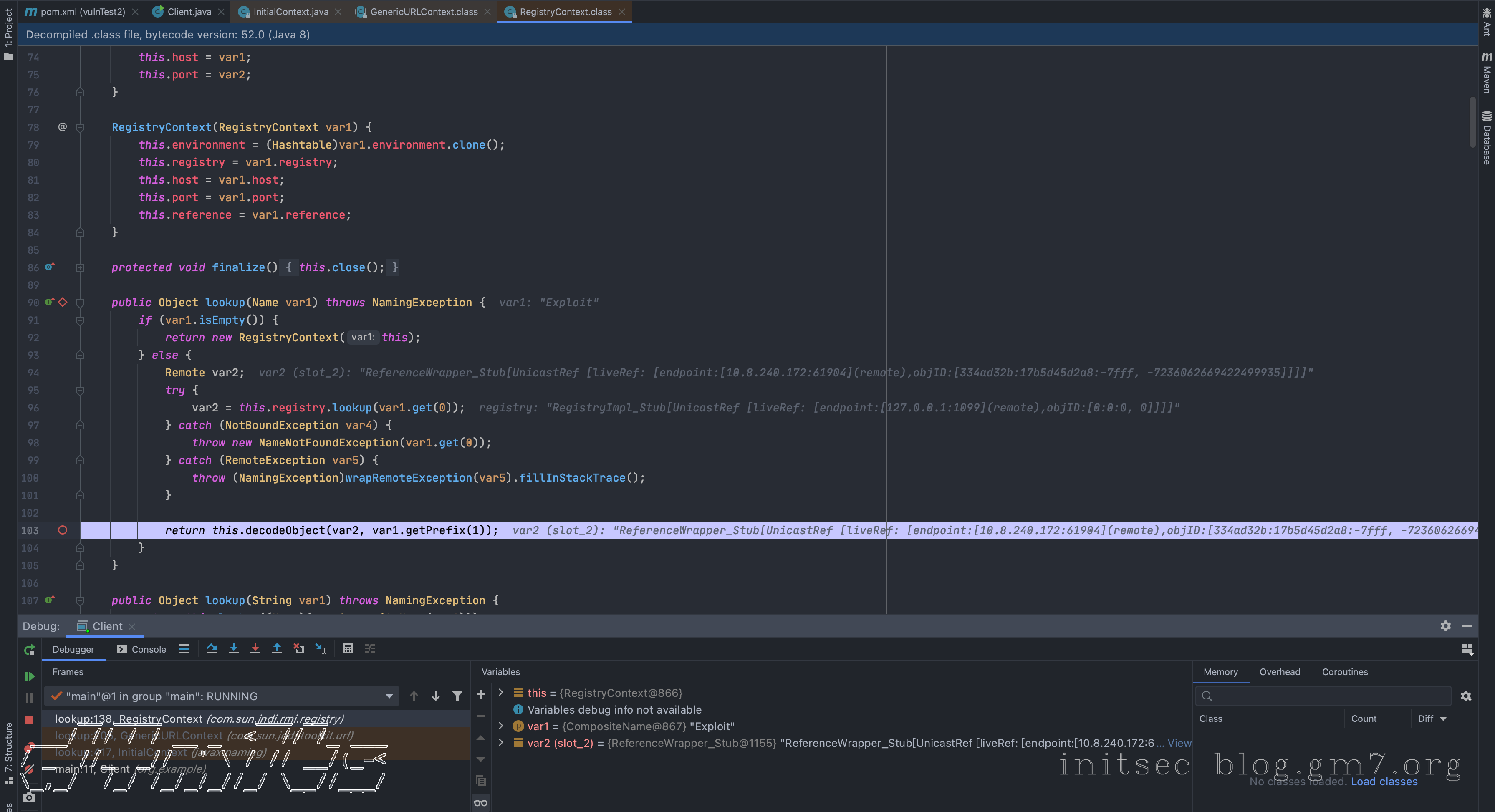Click Run to Cursor icon
This screenshot has height=812, width=1495.
321,649
